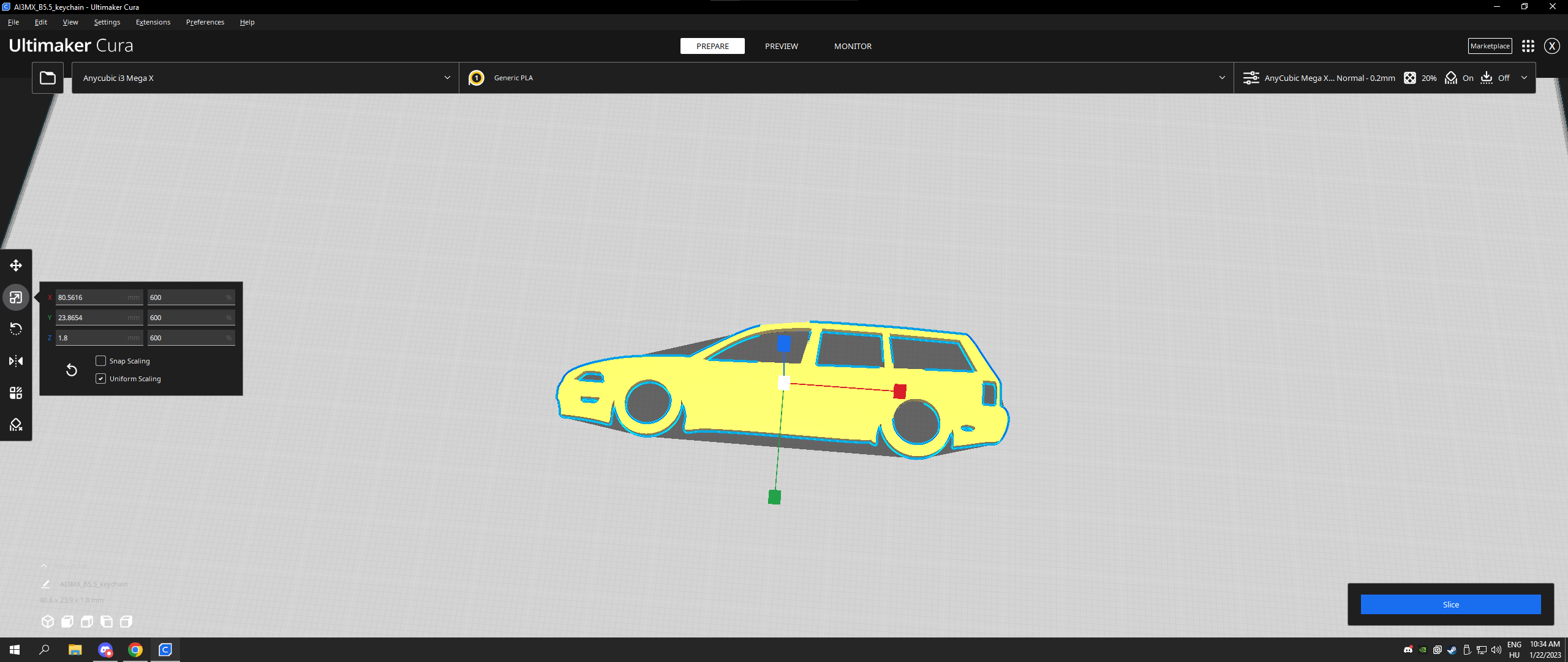Viewport: 1568px width, 662px height.
Task: Open the Extensions menu
Action: [153, 22]
